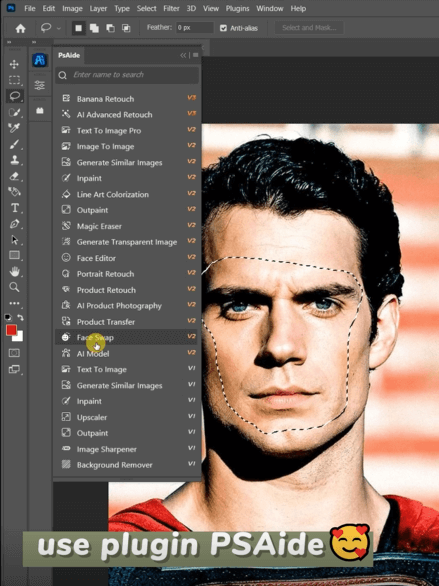439x586 pixels.
Task: Open the adjustments sliders panel icon
Action: (40, 85)
